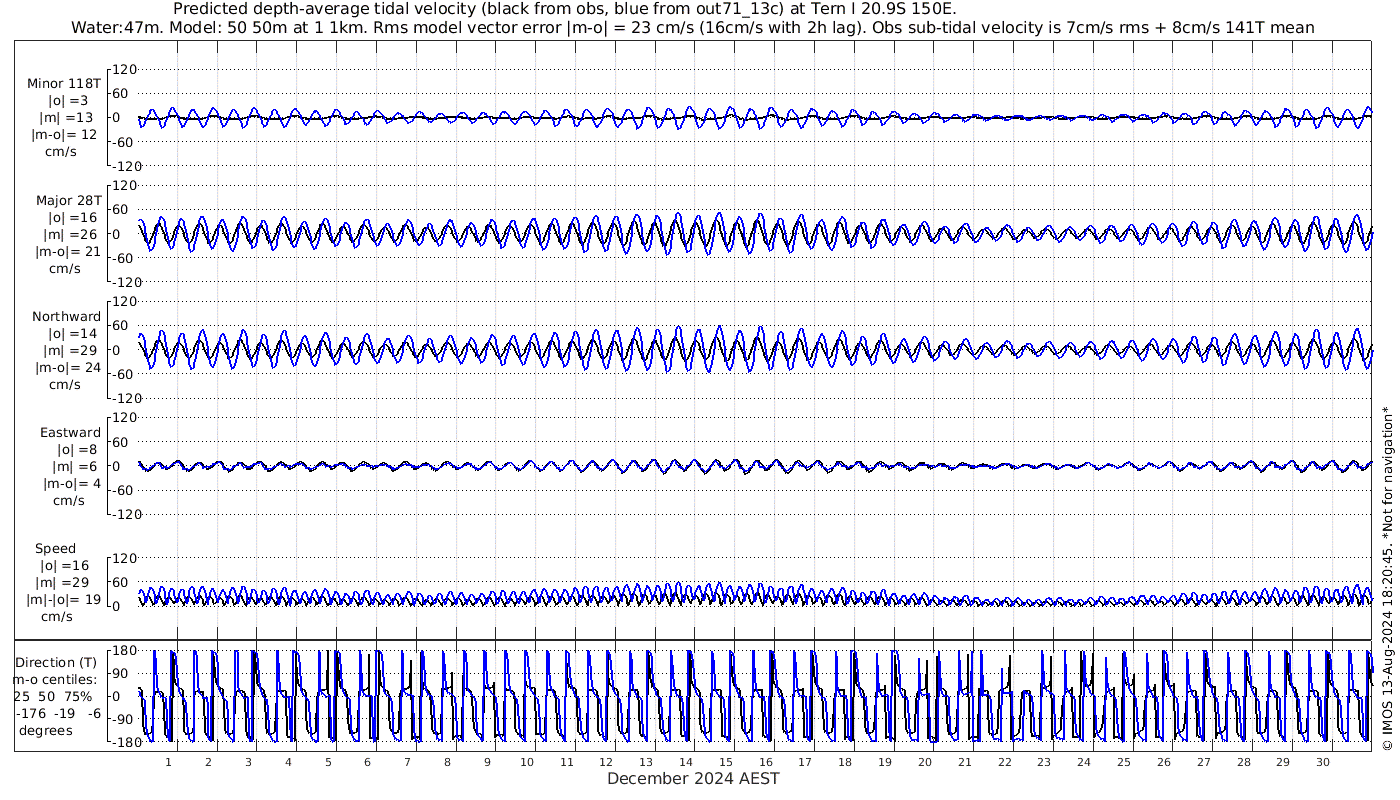The width and height of the screenshot is (1400, 800).
Task: Click the '180' tick on the Direction axis
Action: [x=124, y=650]
